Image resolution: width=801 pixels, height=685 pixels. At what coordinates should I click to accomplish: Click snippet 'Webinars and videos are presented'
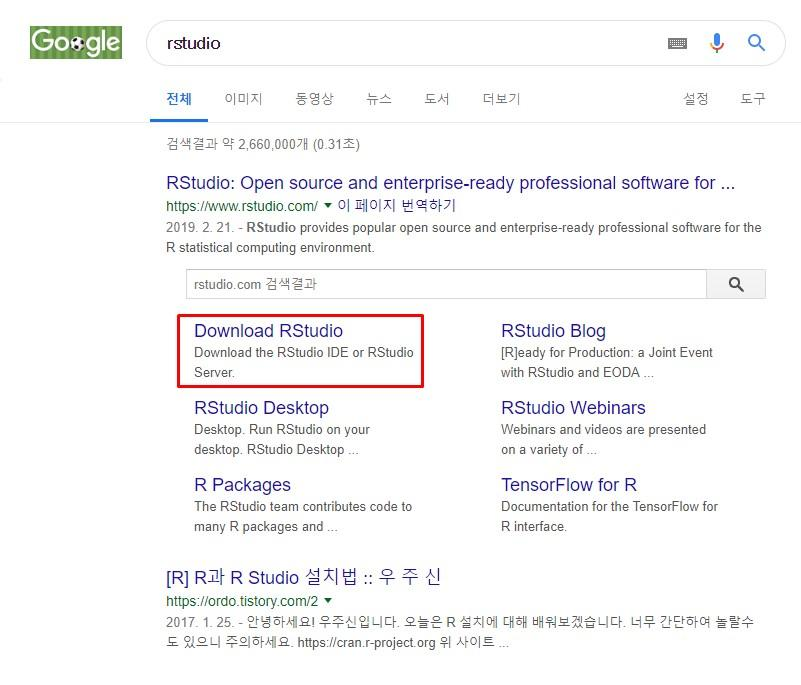(603, 430)
